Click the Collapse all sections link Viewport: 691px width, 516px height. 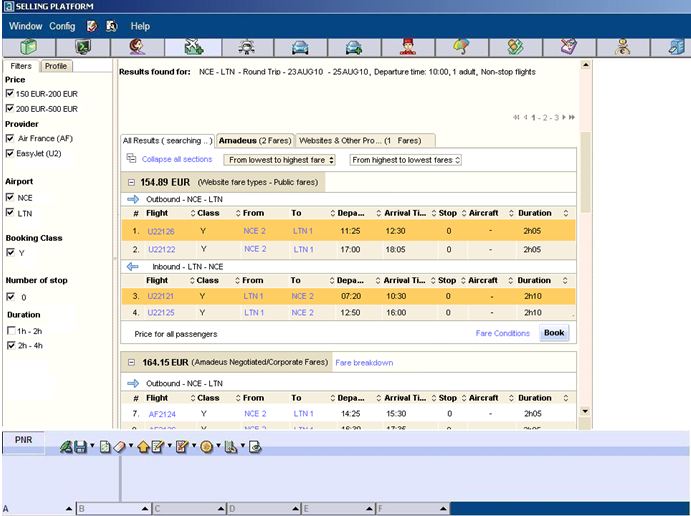[x=177, y=159]
